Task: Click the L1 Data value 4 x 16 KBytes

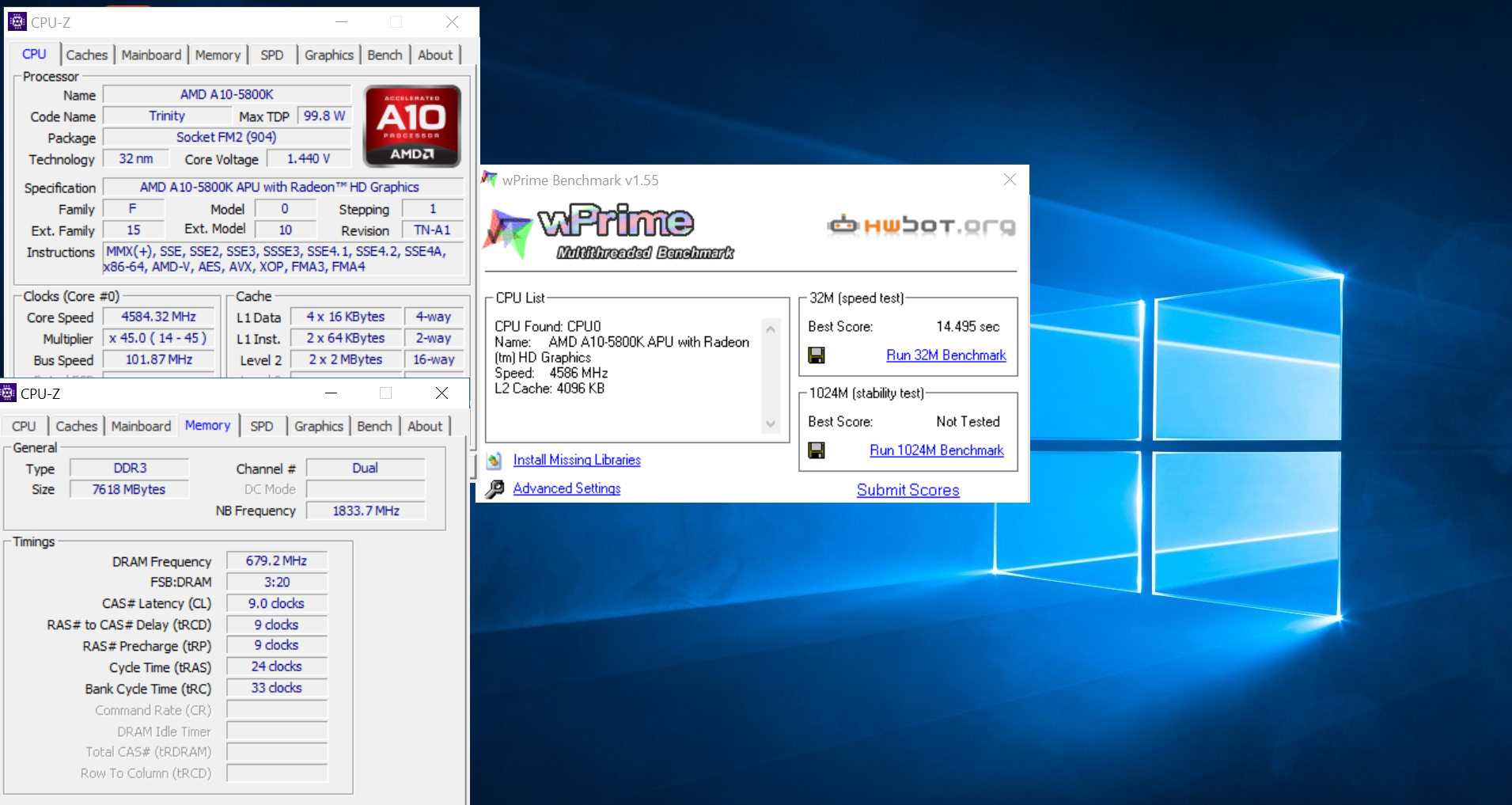Action: coord(346,317)
